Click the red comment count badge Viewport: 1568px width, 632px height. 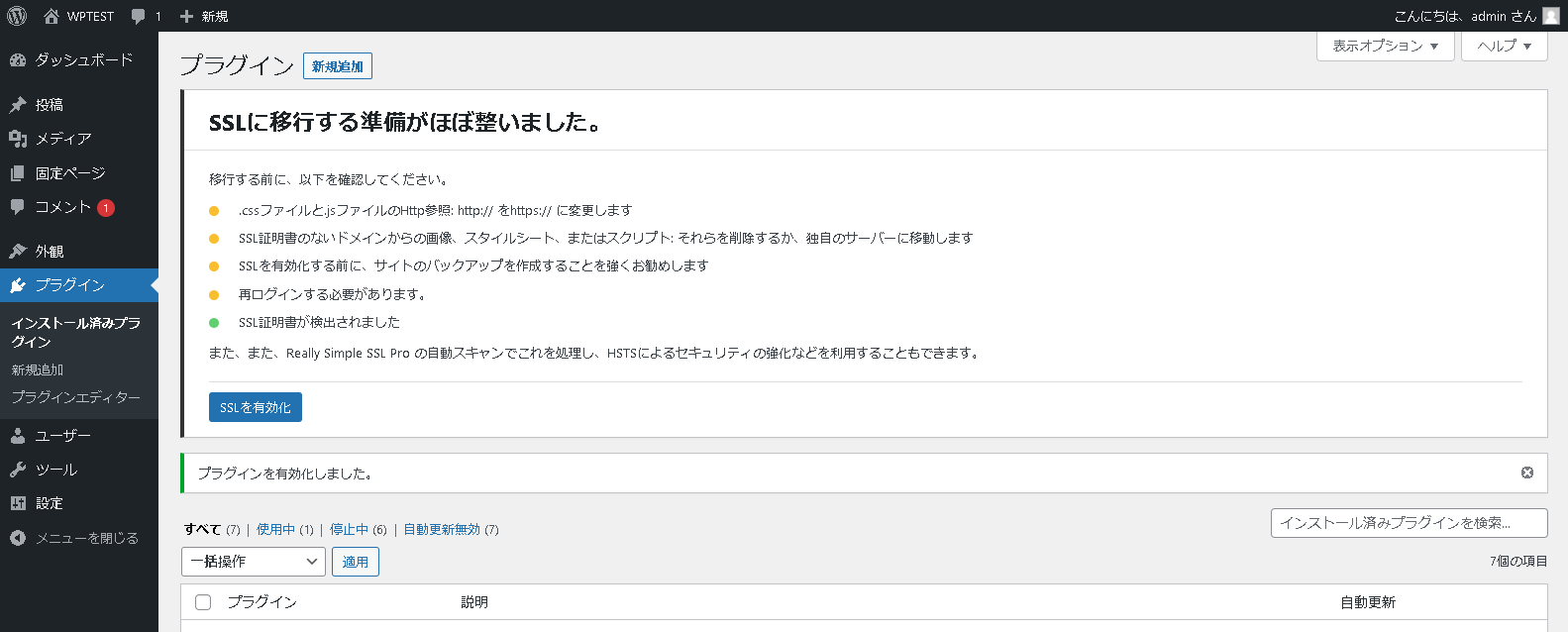click(x=106, y=208)
